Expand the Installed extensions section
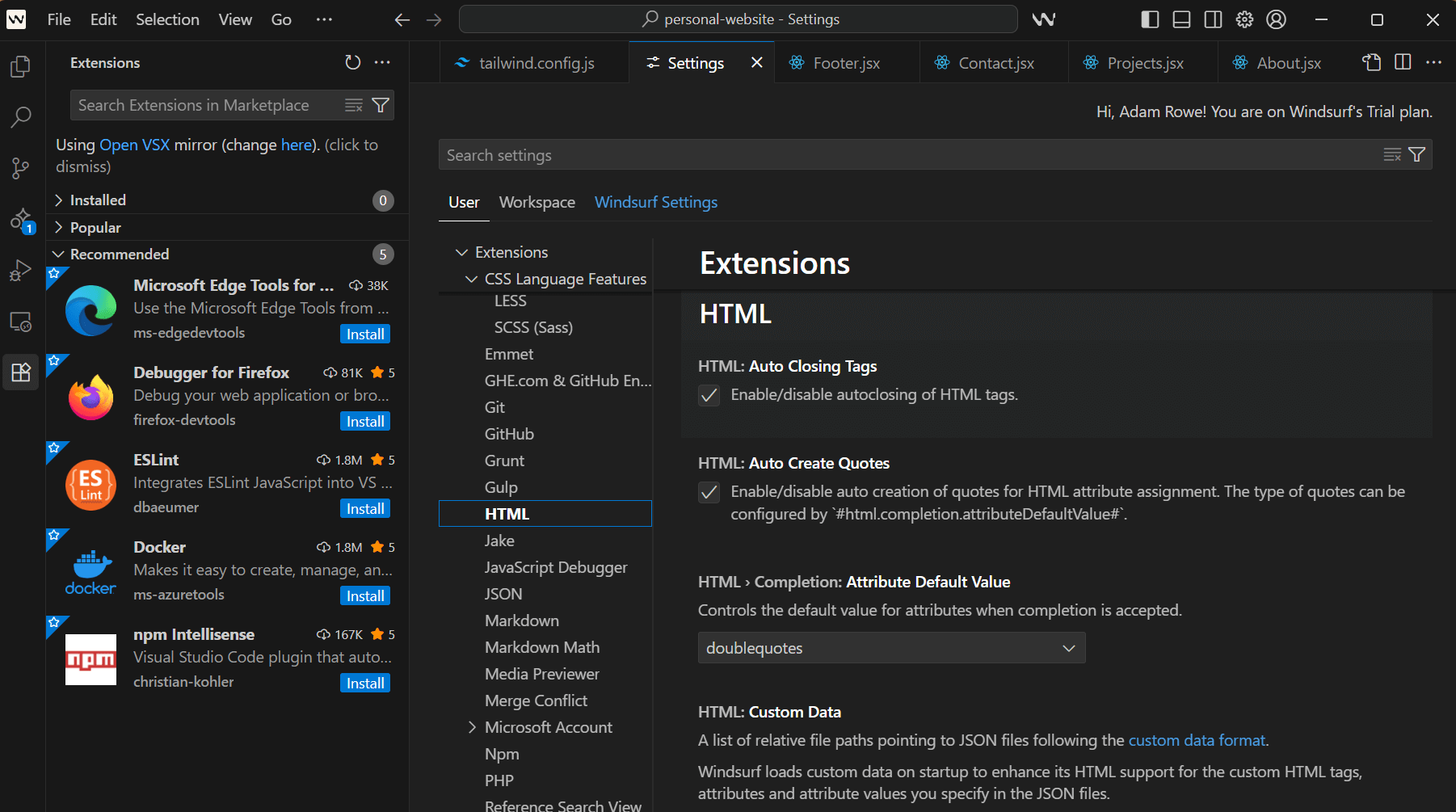Image resolution: width=1456 pixels, height=812 pixels. click(x=99, y=200)
